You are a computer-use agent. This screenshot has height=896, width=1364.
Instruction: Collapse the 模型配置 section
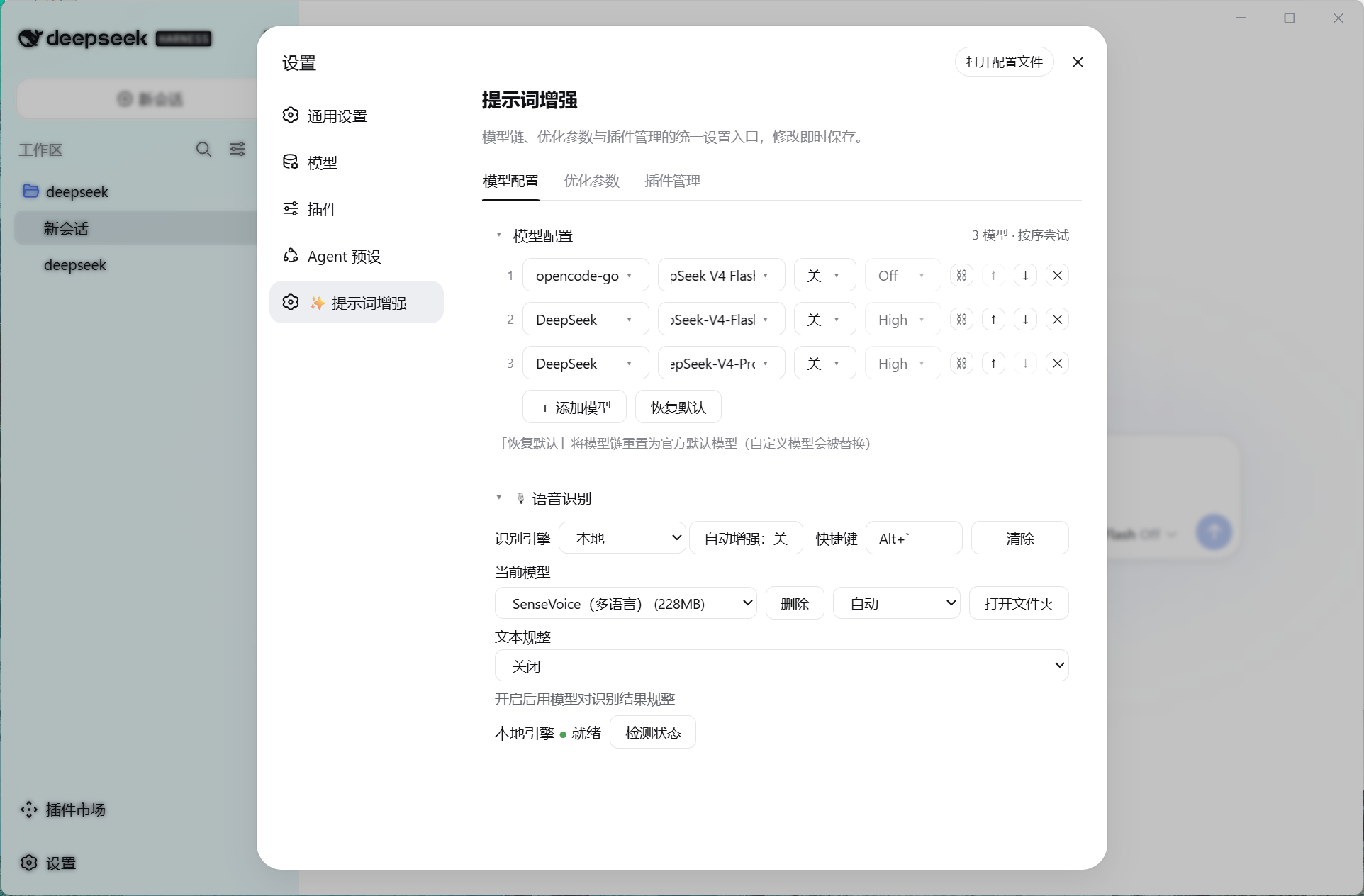(x=498, y=235)
